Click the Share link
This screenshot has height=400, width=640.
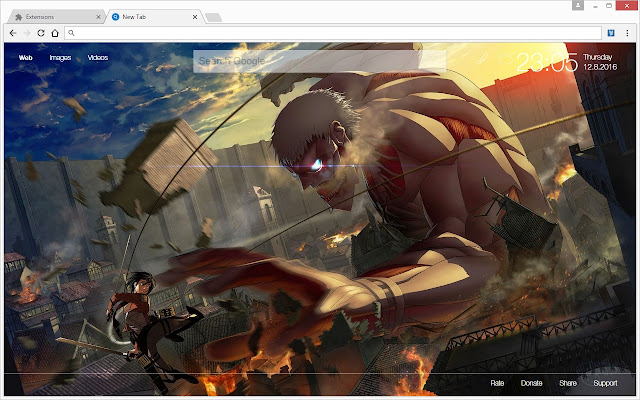[568, 383]
